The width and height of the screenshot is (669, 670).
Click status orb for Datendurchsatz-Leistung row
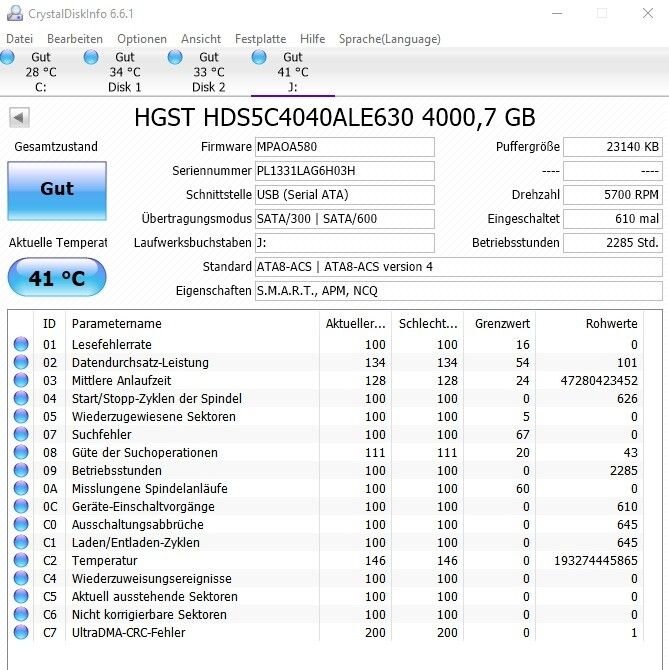(x=21, y=362)
